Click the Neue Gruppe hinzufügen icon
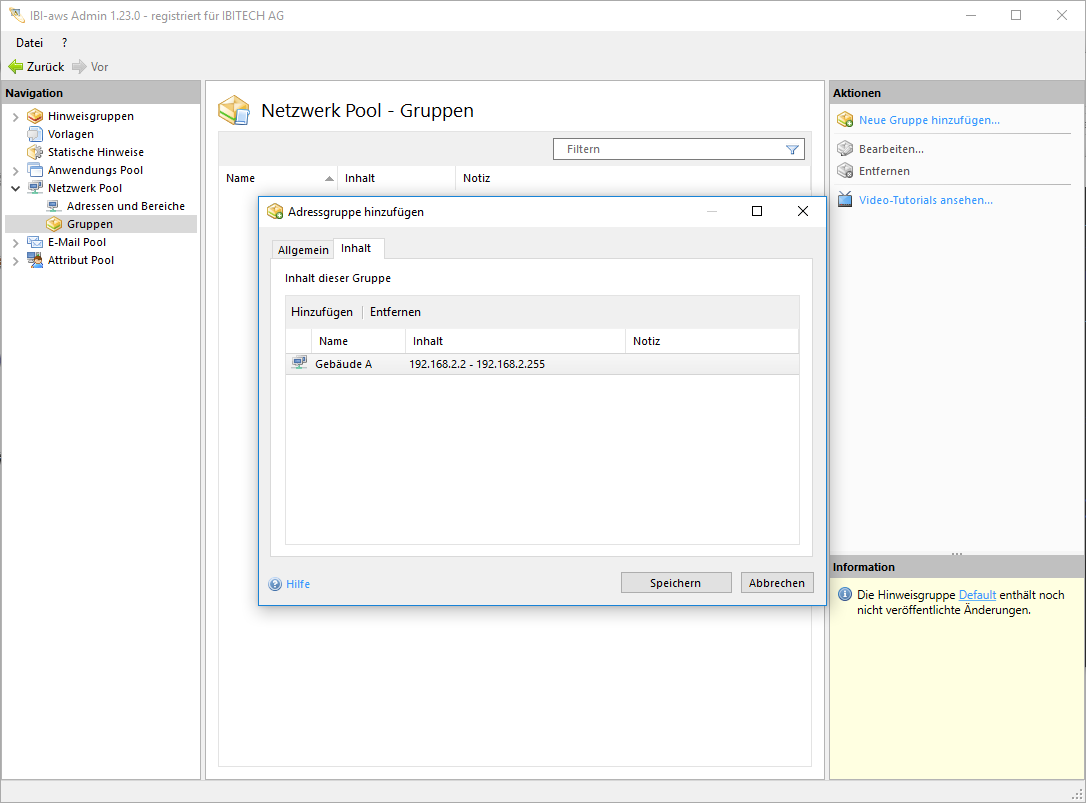Screen dimensions: 1086x803 pyautogui.click(x=845, y=120)
